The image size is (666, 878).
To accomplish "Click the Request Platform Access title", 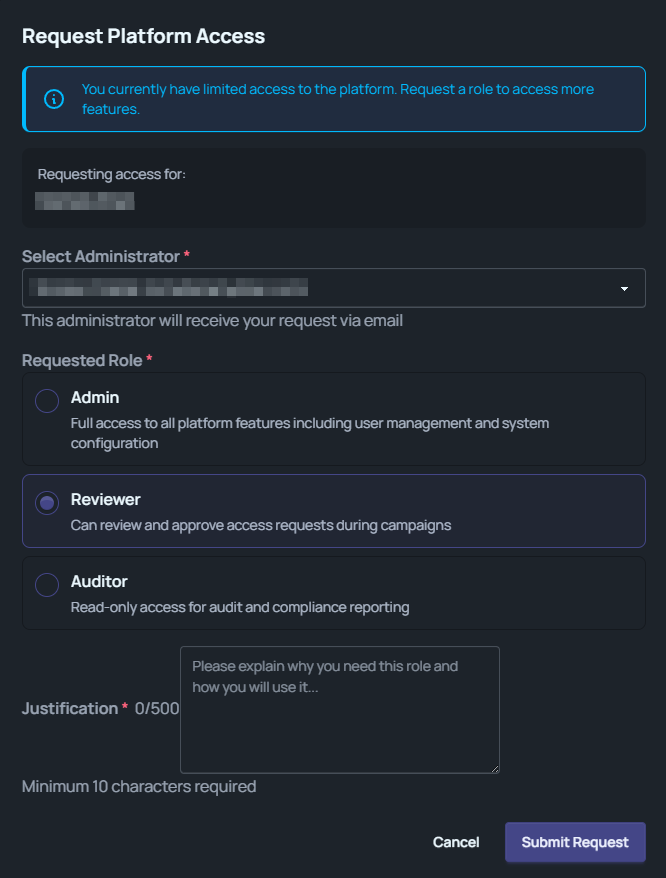I will point(143,35).
